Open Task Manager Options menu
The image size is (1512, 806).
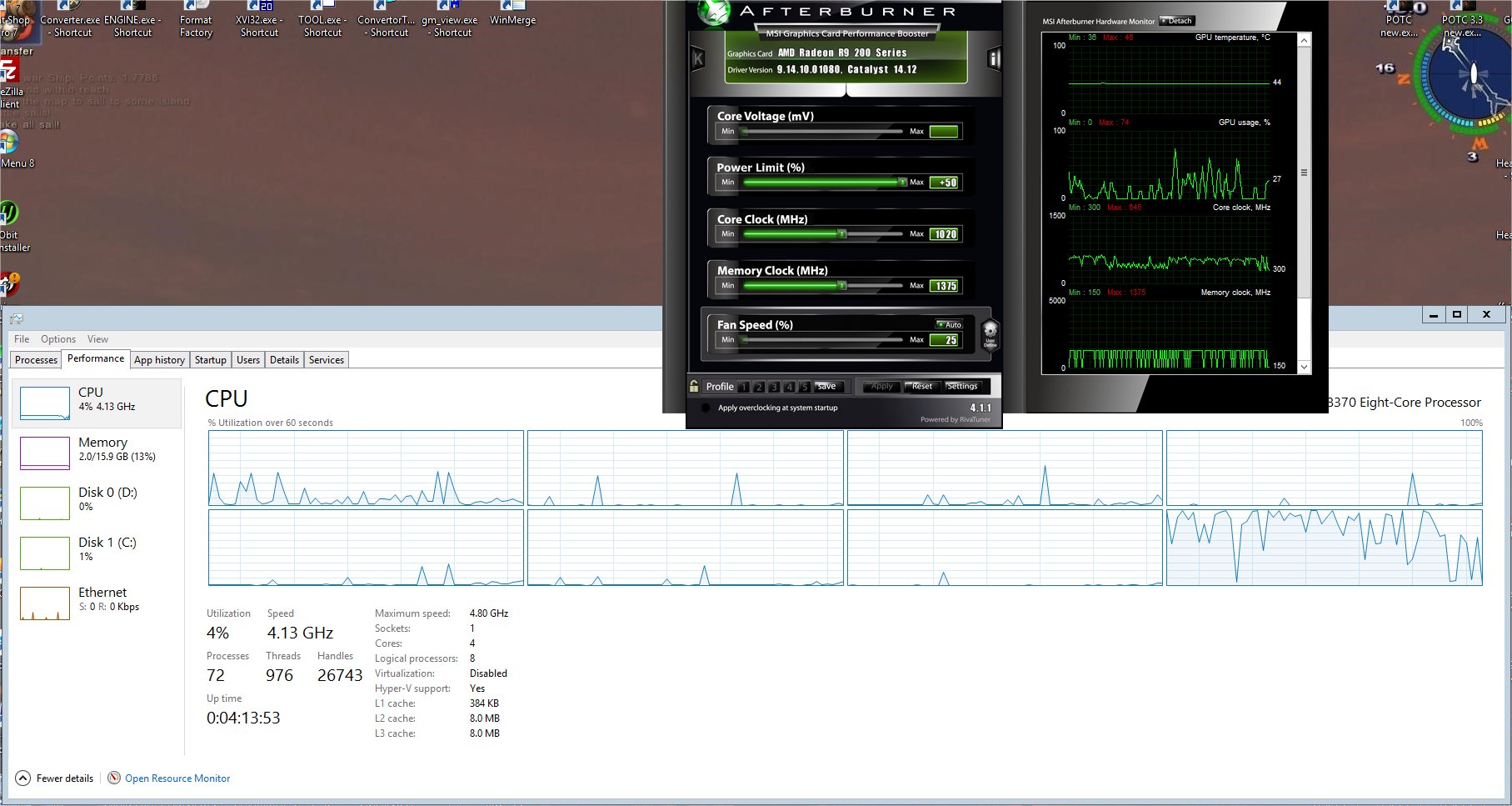tap(58, 339)
